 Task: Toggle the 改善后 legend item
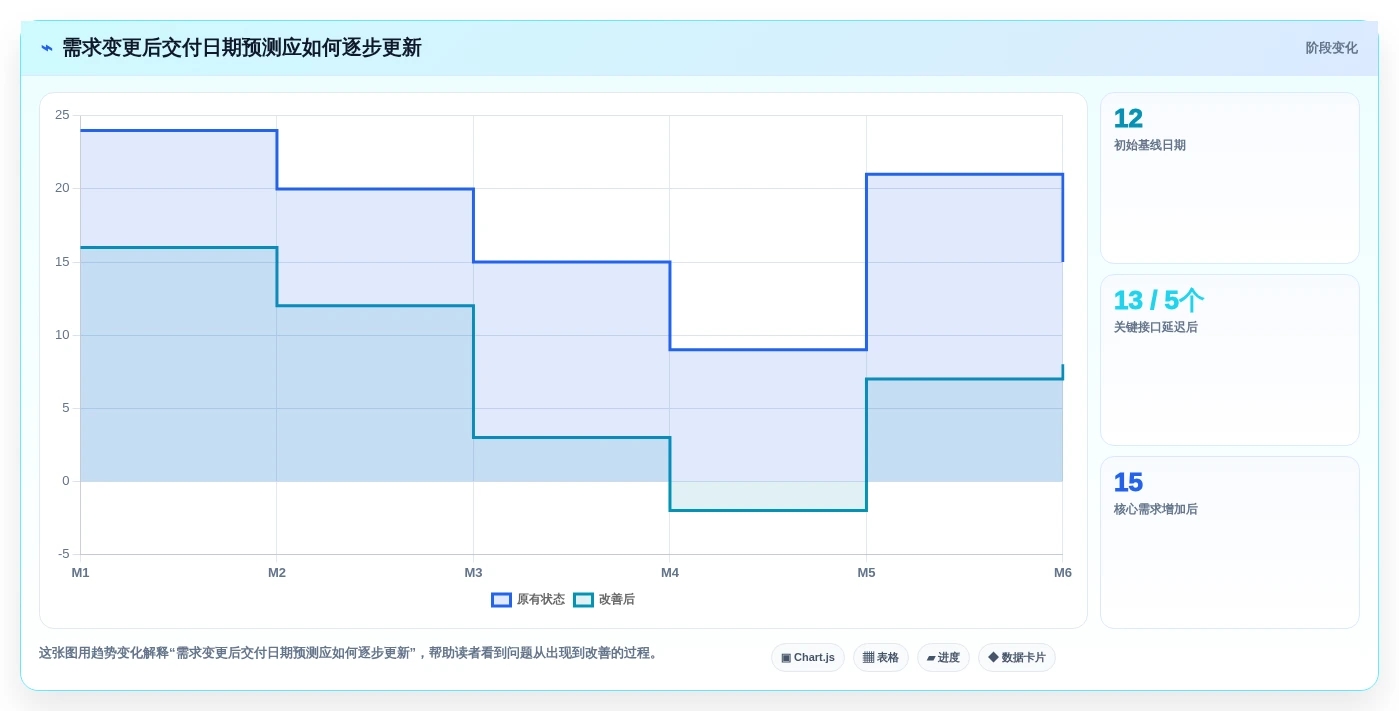click(x=604, y=600)
